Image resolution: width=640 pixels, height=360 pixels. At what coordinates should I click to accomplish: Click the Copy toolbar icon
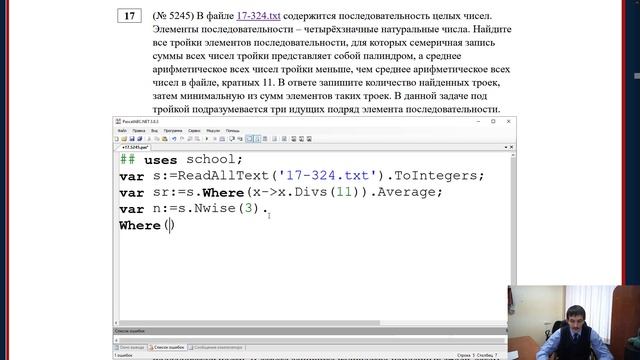point(157,139)
